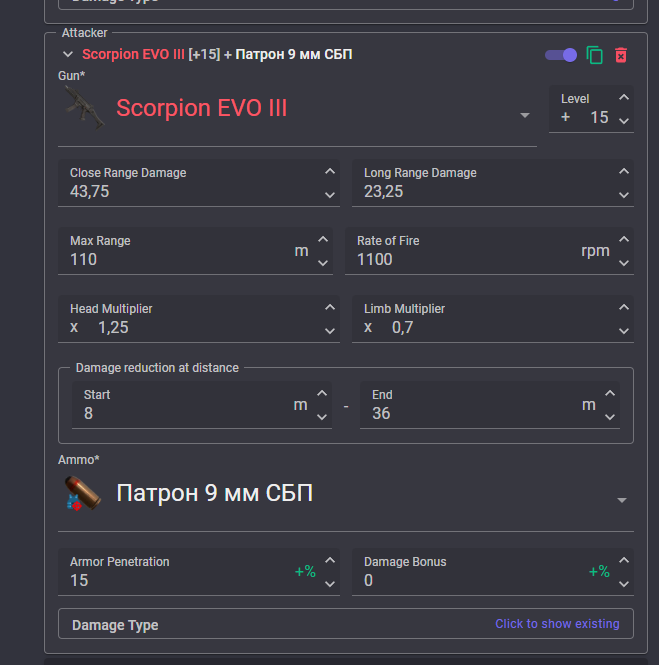Decrease Limb Multiplier
Image resolution: width=659 pixels, height=665 pixels.
tap(624, 331)
